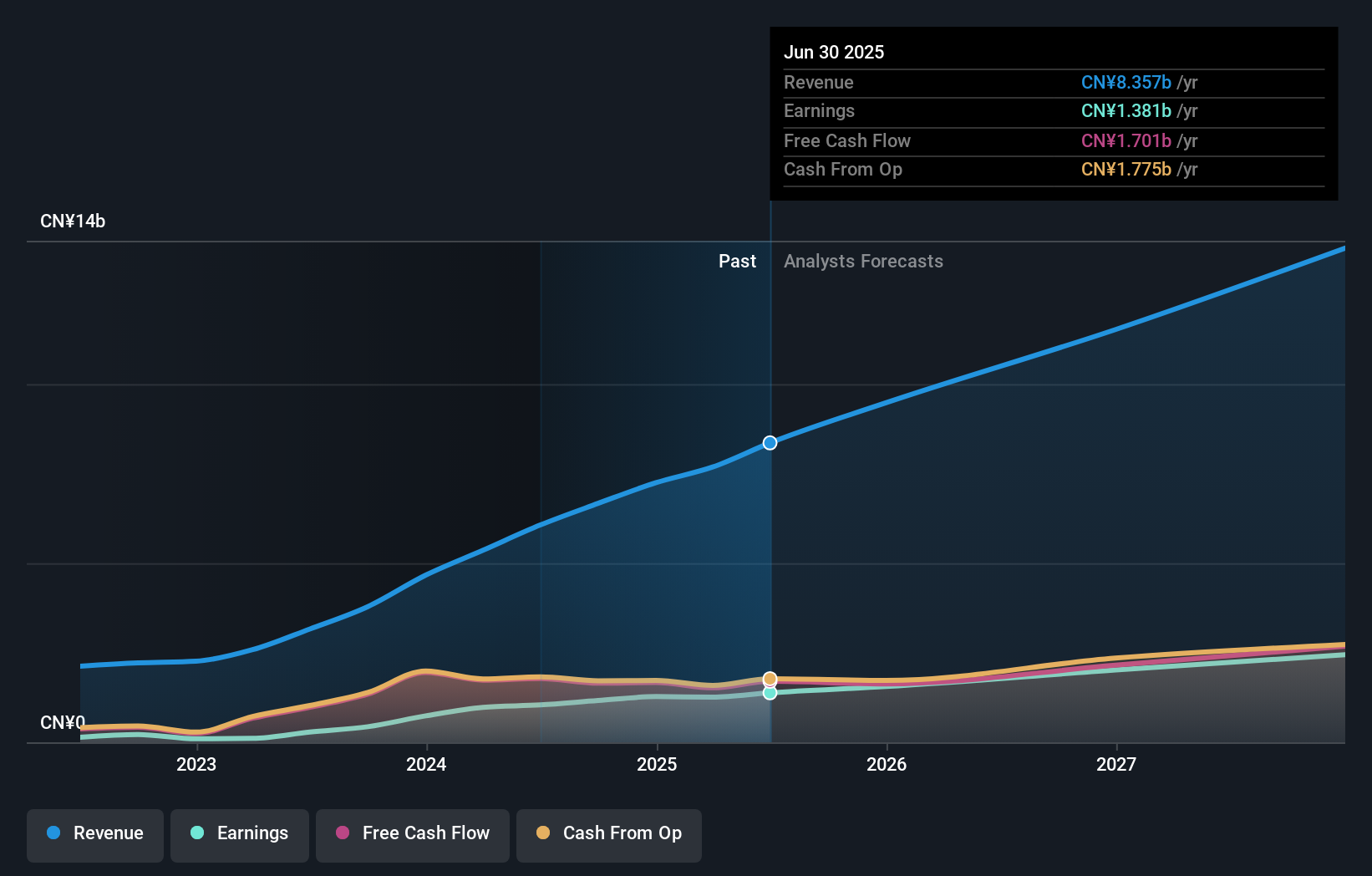Toggle the Free Cash Flow series off
The image size is (1372, 876).
(412, 833)
